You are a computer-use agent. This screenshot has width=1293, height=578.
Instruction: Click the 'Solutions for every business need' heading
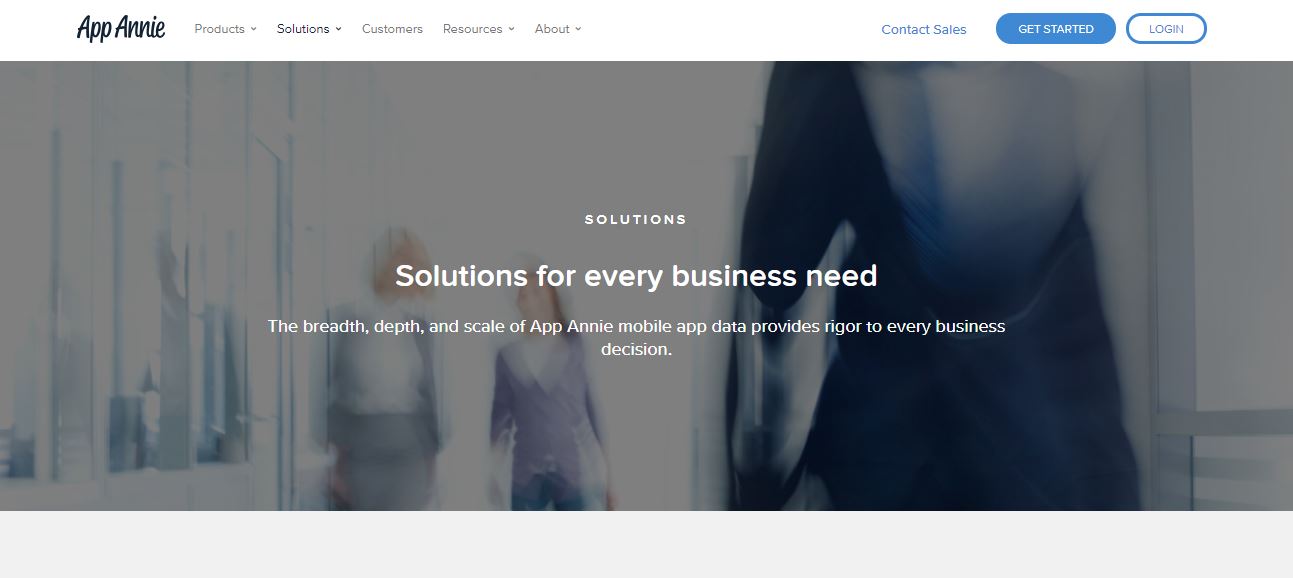(x=636, y=275)
